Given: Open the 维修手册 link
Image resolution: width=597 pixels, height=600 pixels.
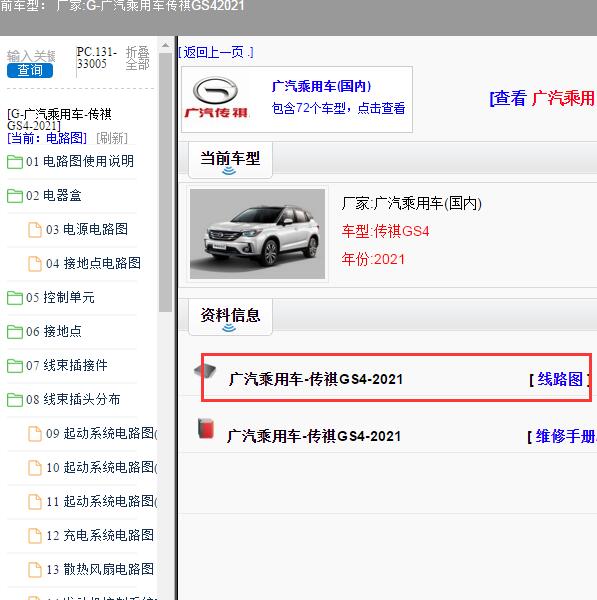Looking at the screenshot, I should 565,436.
